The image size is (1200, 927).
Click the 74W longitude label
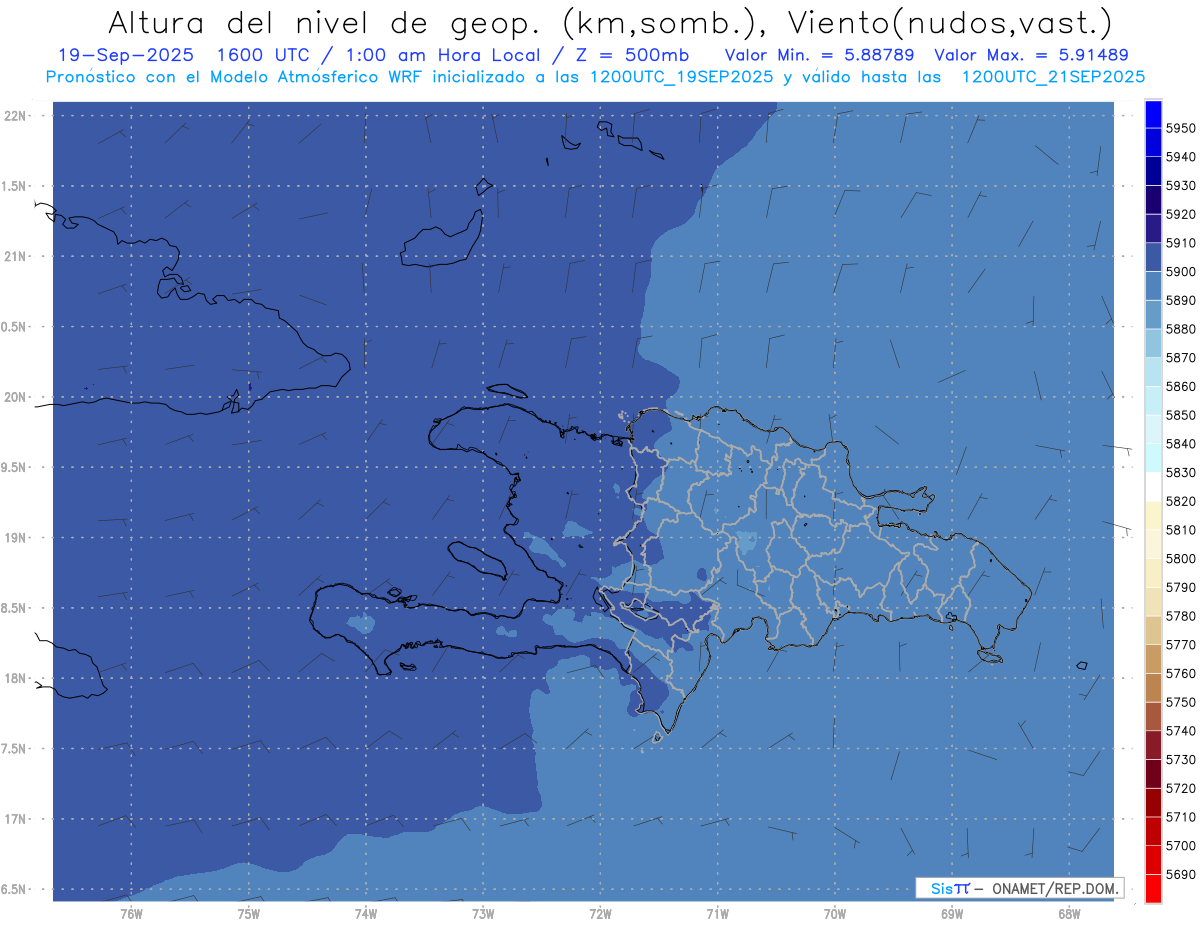[x=366, y=913]
